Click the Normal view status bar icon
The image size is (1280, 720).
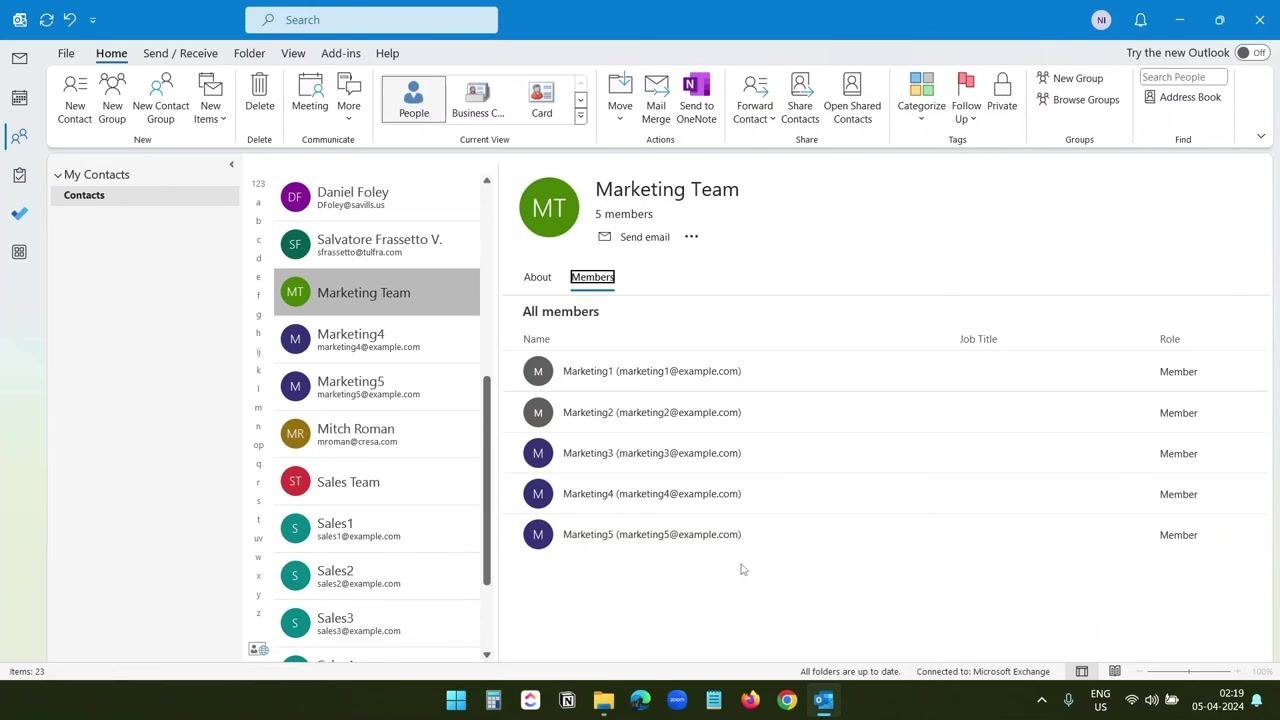point(1082,672)
